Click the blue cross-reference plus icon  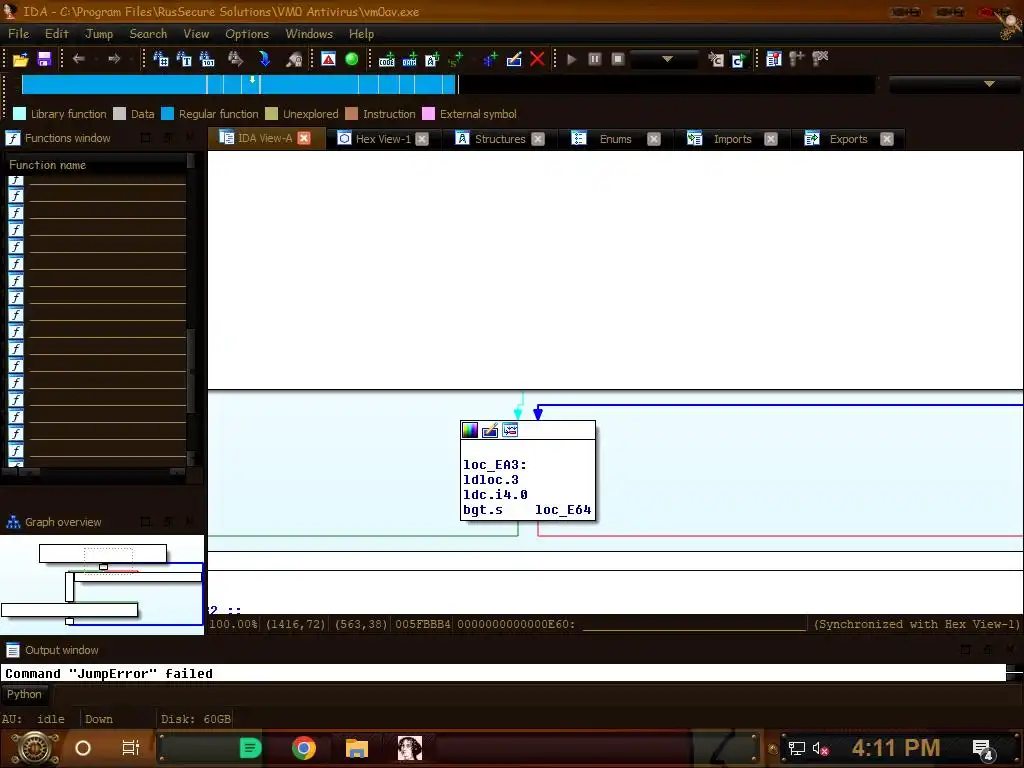[x=490, y=59]
